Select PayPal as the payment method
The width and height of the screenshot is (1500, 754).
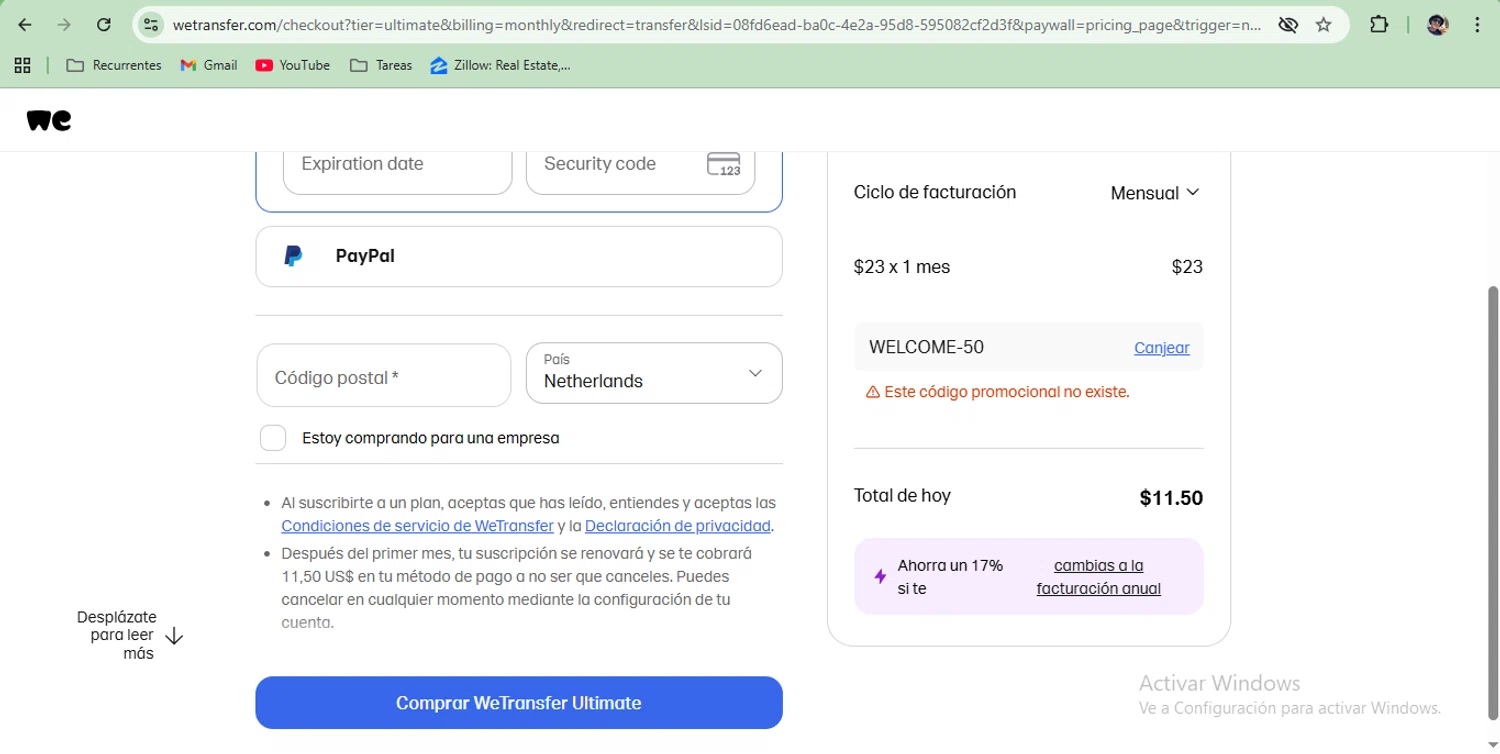coord(519,256)
